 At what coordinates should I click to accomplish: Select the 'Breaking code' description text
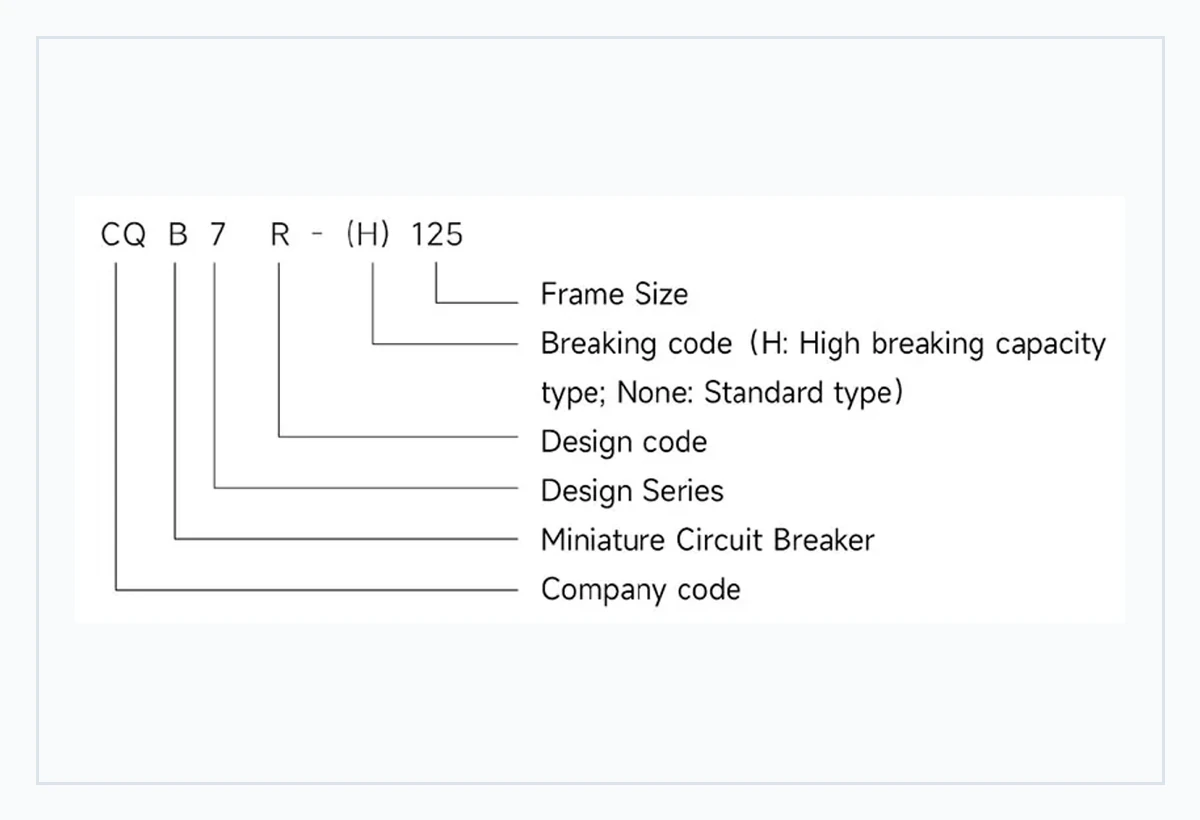823,368
